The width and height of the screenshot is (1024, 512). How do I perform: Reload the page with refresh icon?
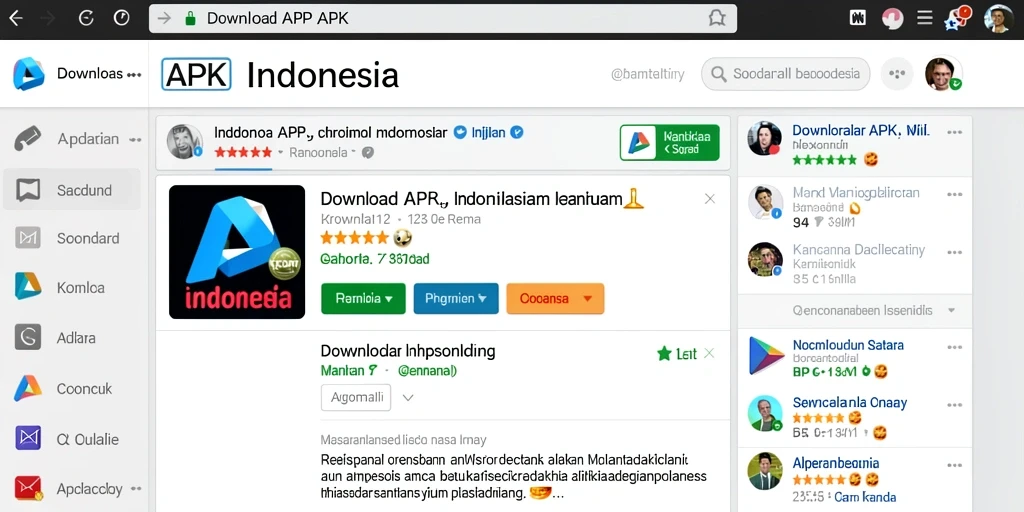[x=86, y=18]
